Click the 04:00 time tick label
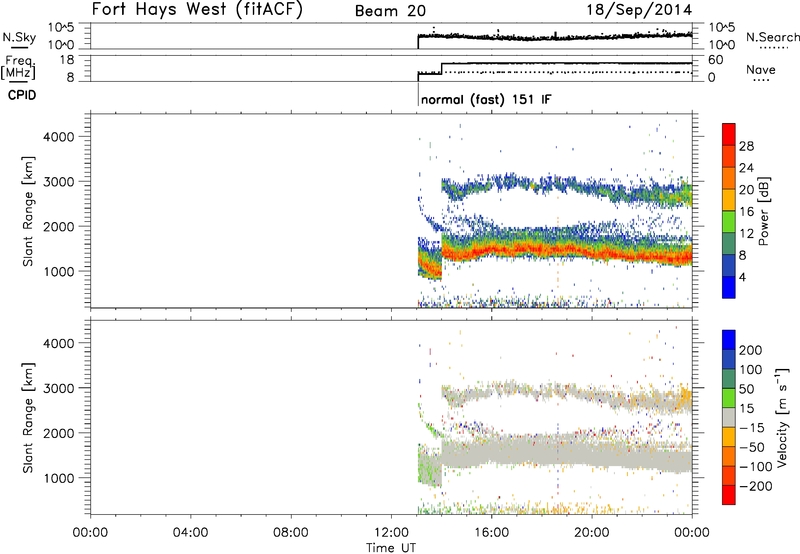This screenshot has height=554, width=800. (x=190, y=533)
